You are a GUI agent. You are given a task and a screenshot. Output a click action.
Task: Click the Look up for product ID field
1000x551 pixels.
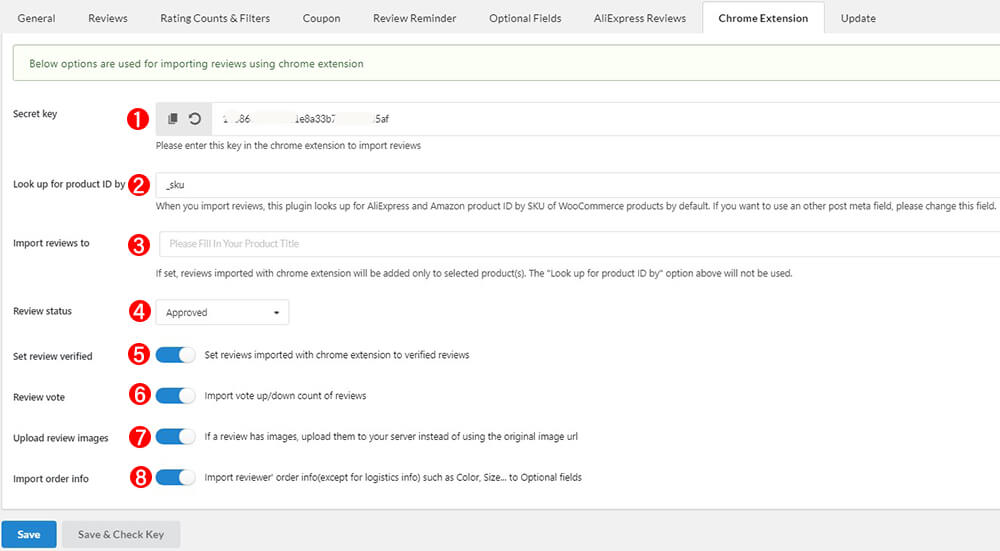(x=570, y=185)
